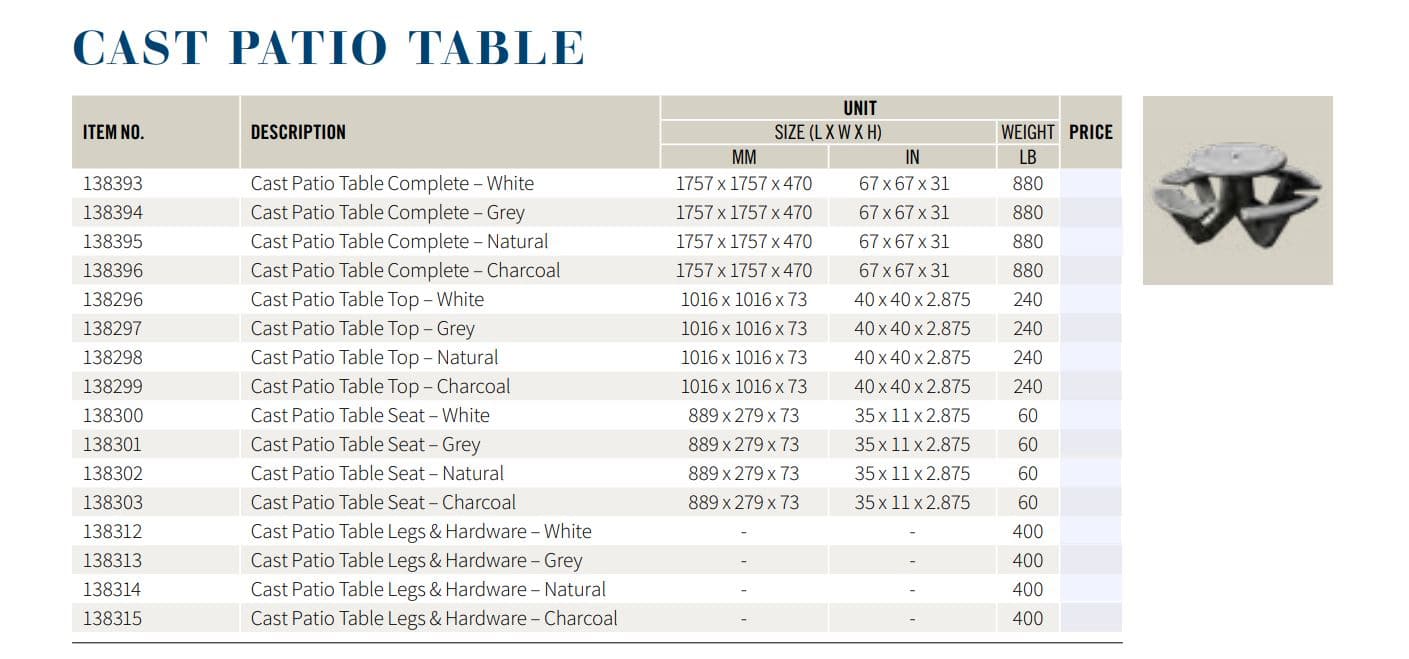Click price cell for Table Top – Natural
This screenshot has width=1409, height=659.
pos(1090,358)
